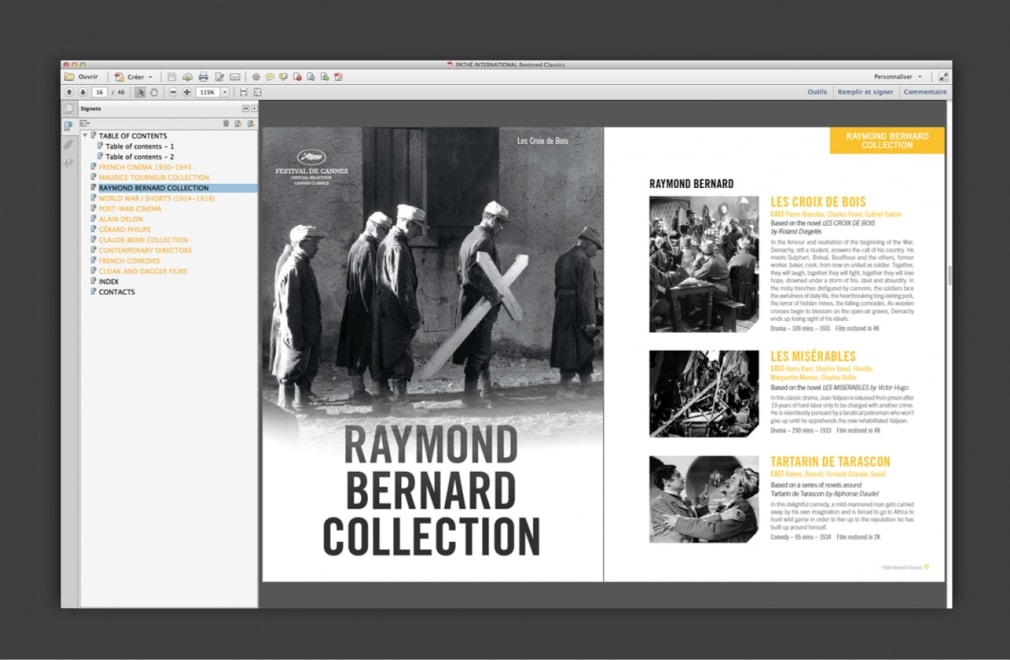The width and height of the screenshot is (1010, 660).
Task: Open the 115% zoom level dropdown
Action: (x=224, y=92)
